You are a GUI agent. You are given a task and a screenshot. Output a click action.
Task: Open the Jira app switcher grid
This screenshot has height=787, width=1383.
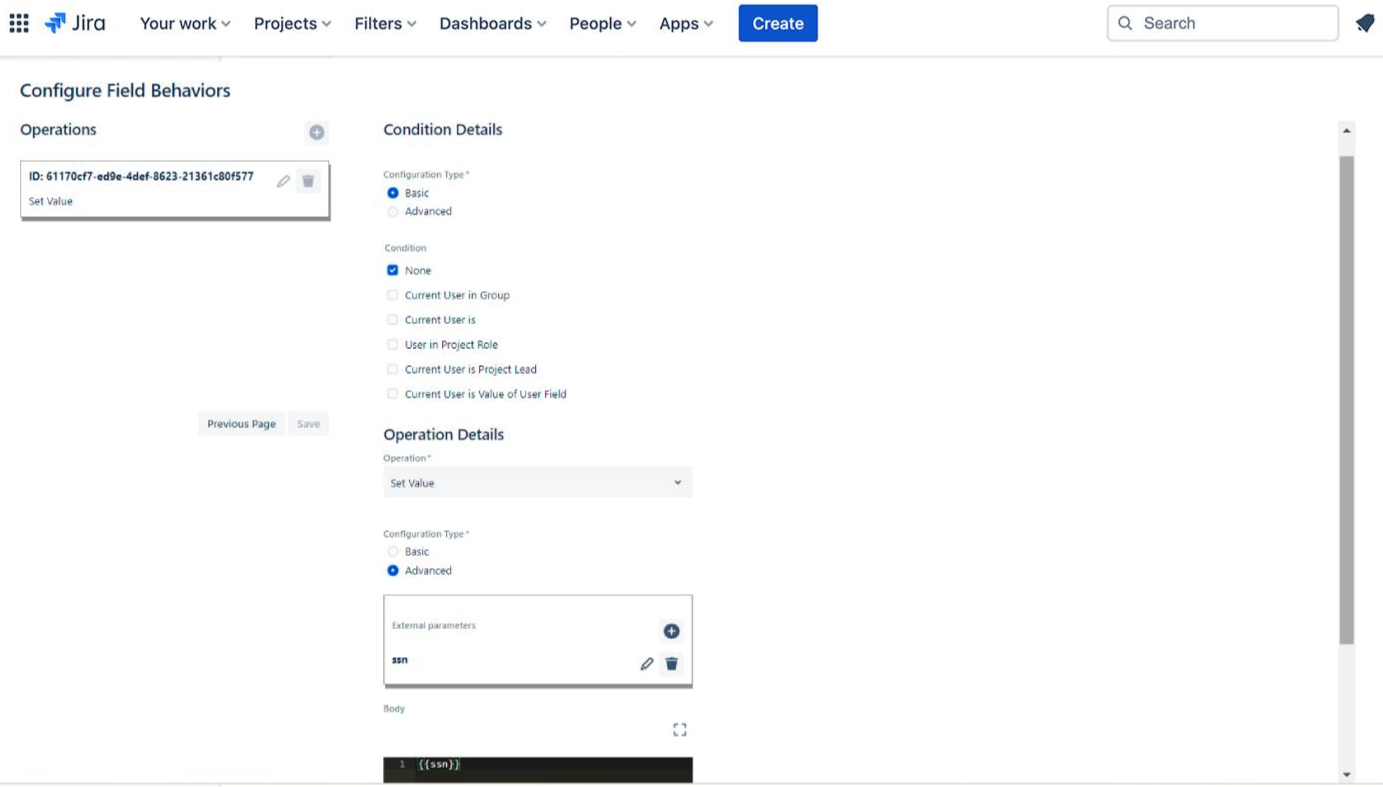(19, 23)
